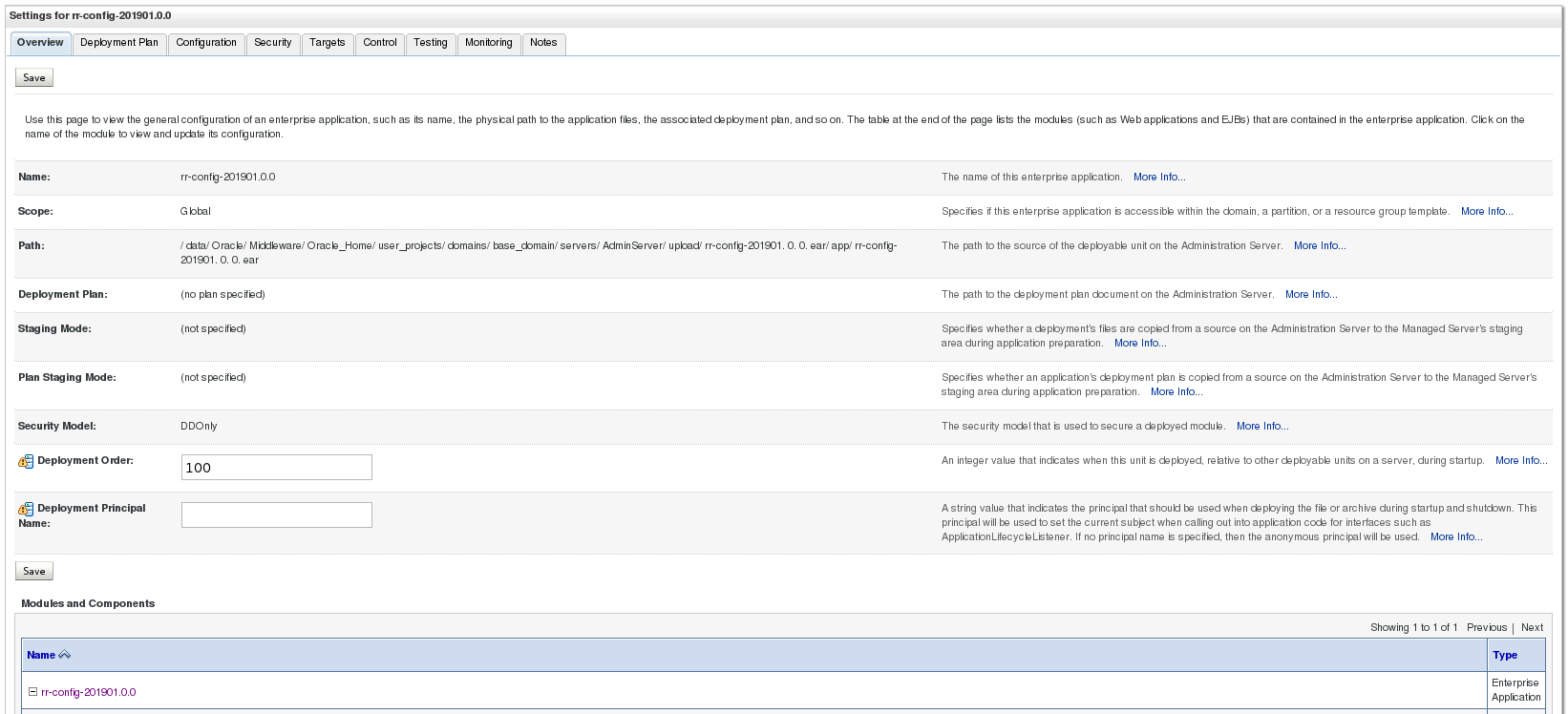
Task: Open the Security tab
Action: 273,43
